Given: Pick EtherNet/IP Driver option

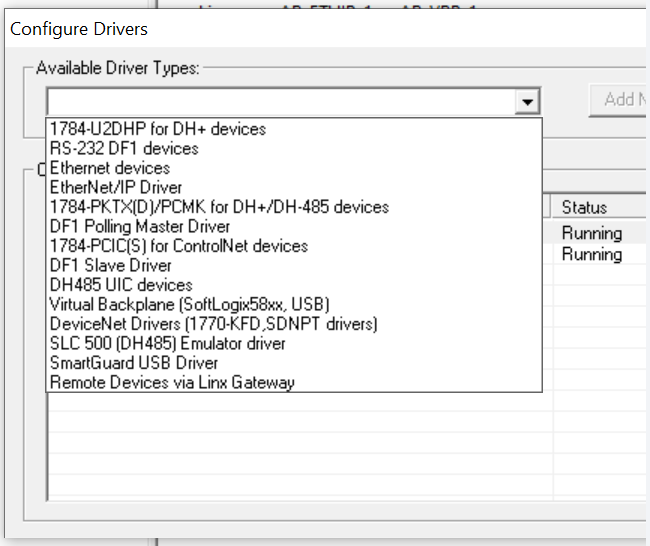Looking at the screenshot, I should 294,187.
